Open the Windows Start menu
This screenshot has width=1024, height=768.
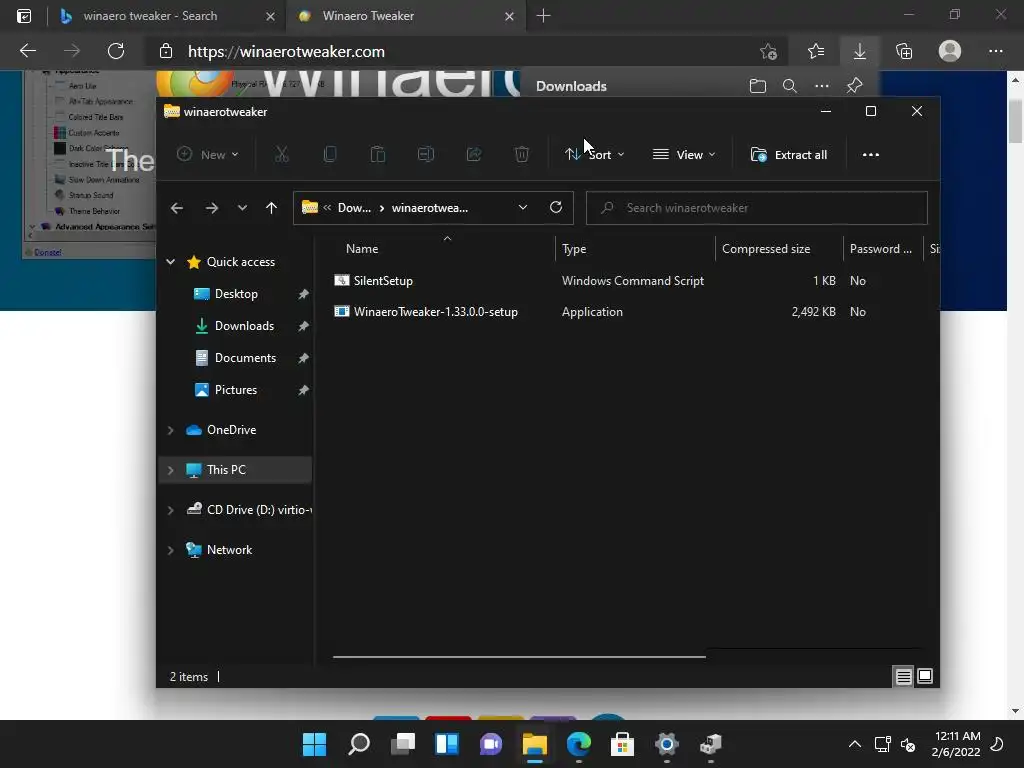[x=314, y=744]
